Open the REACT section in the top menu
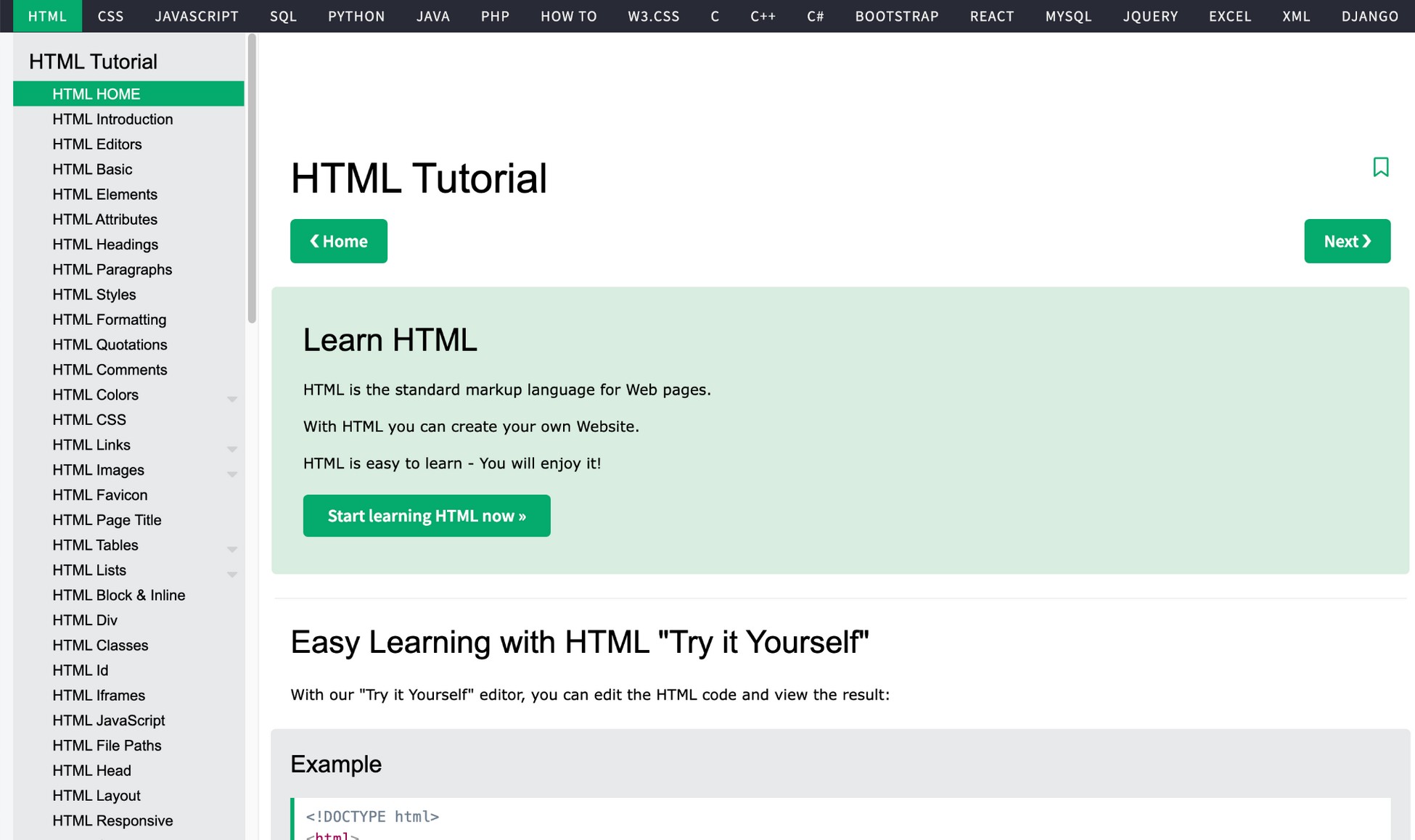 pos(991,16)
